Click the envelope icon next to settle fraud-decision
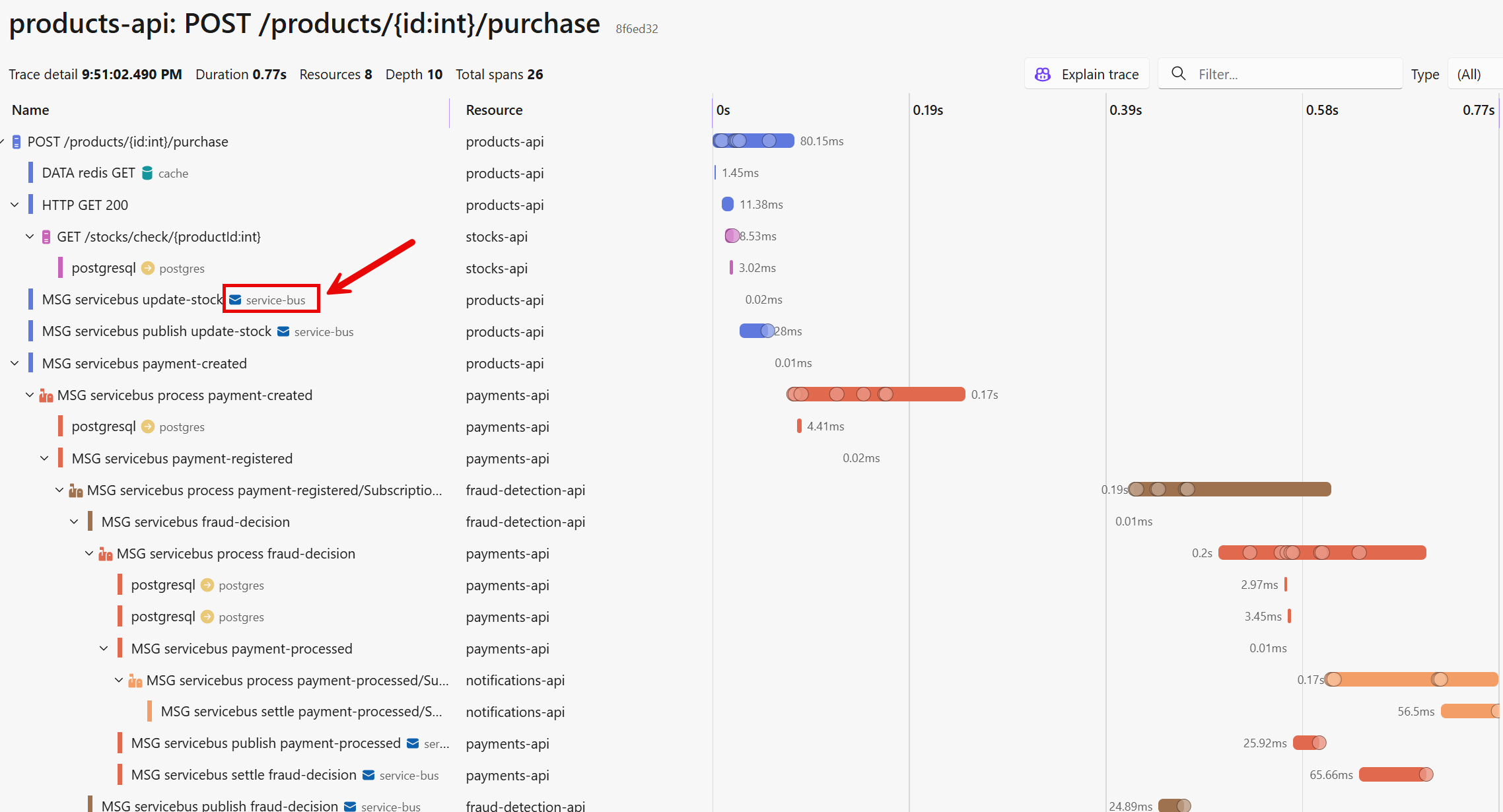The image size is (1503, 812). pyautogui.click(x=368, y=774)
